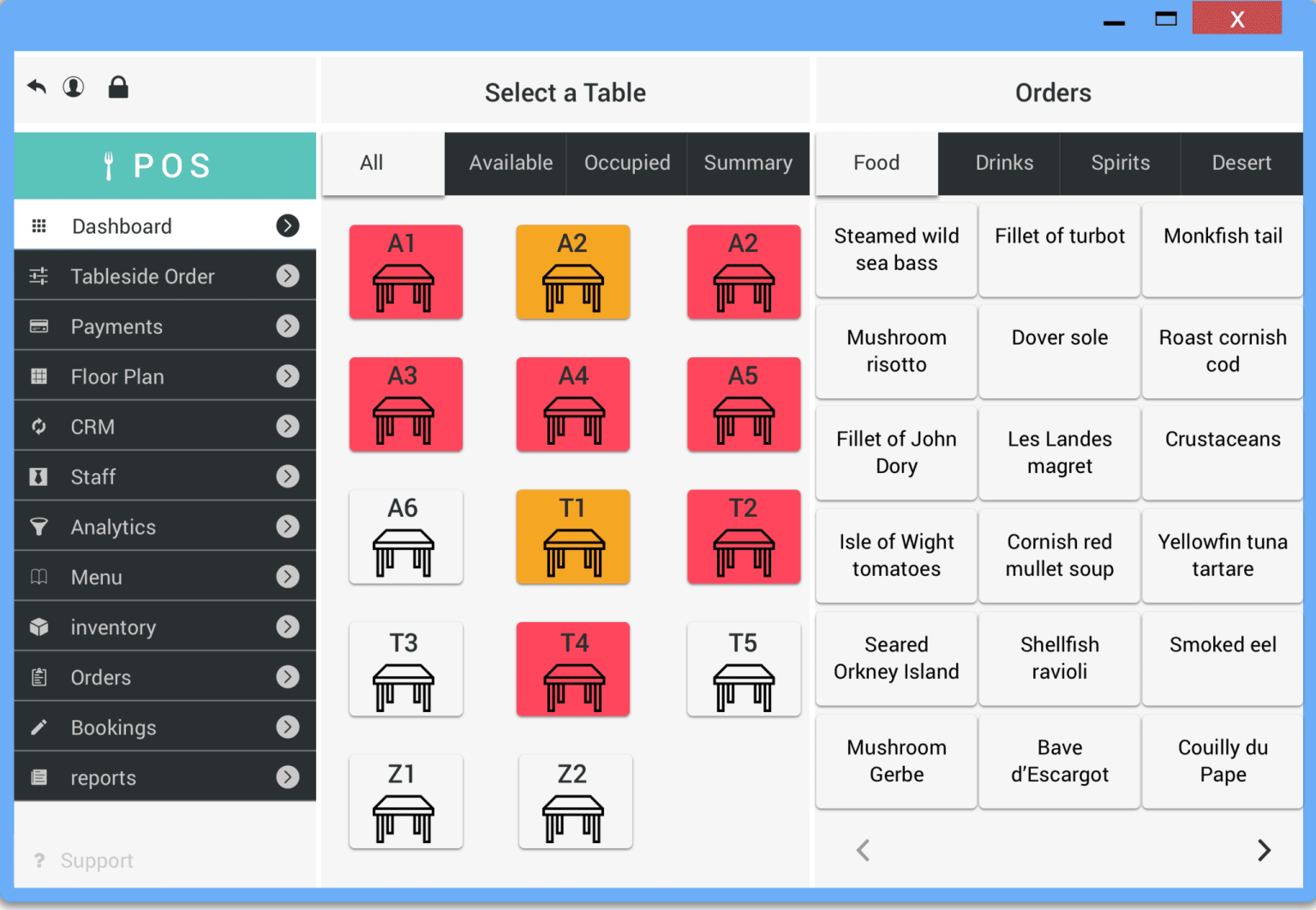Screen dimensions: 1316x910
Task: Click the POS fork logo
Action: 108,165
